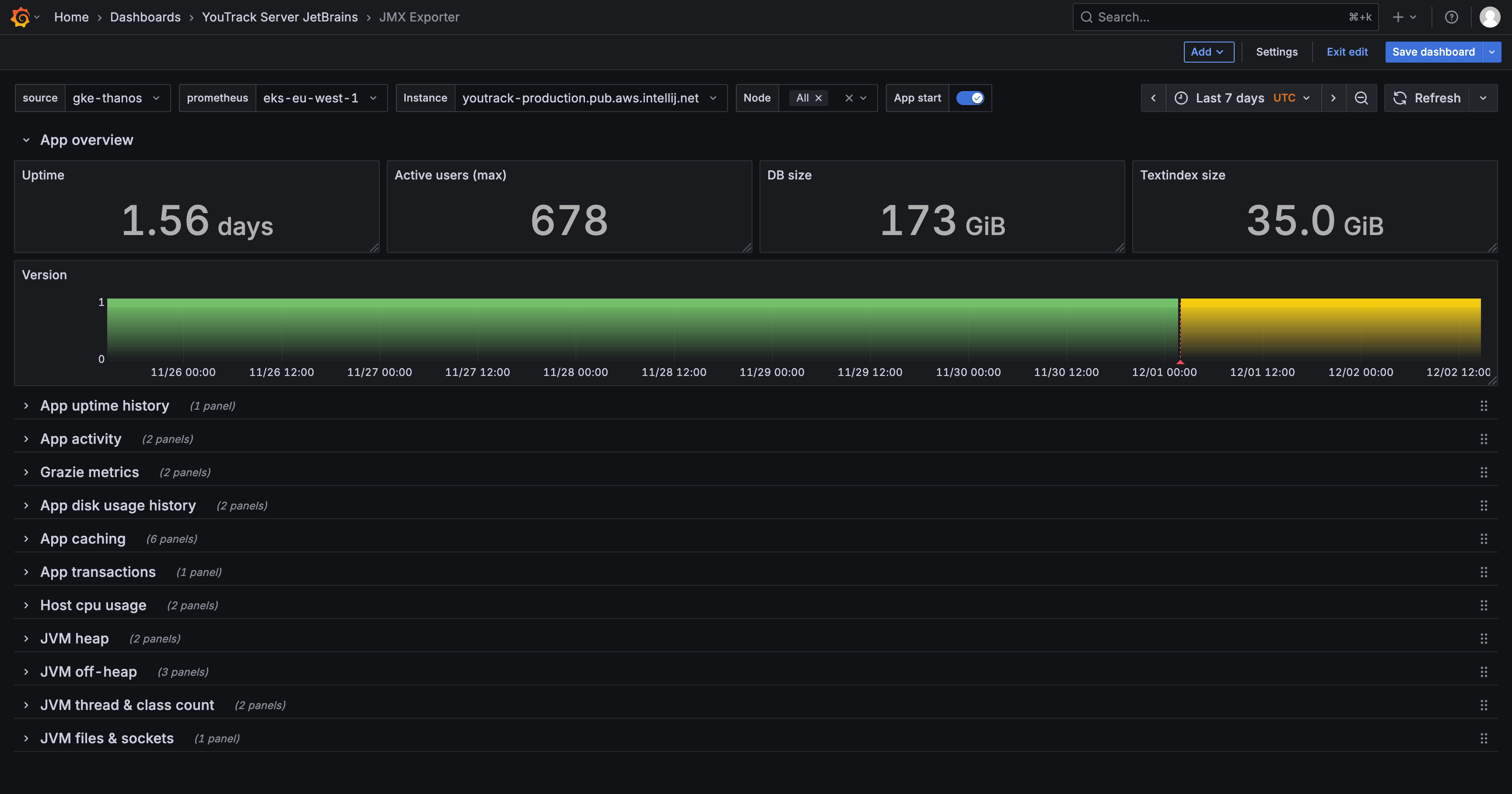Click the Version panel title
The height and width of the screenshot is (794, 1512).
44,275
